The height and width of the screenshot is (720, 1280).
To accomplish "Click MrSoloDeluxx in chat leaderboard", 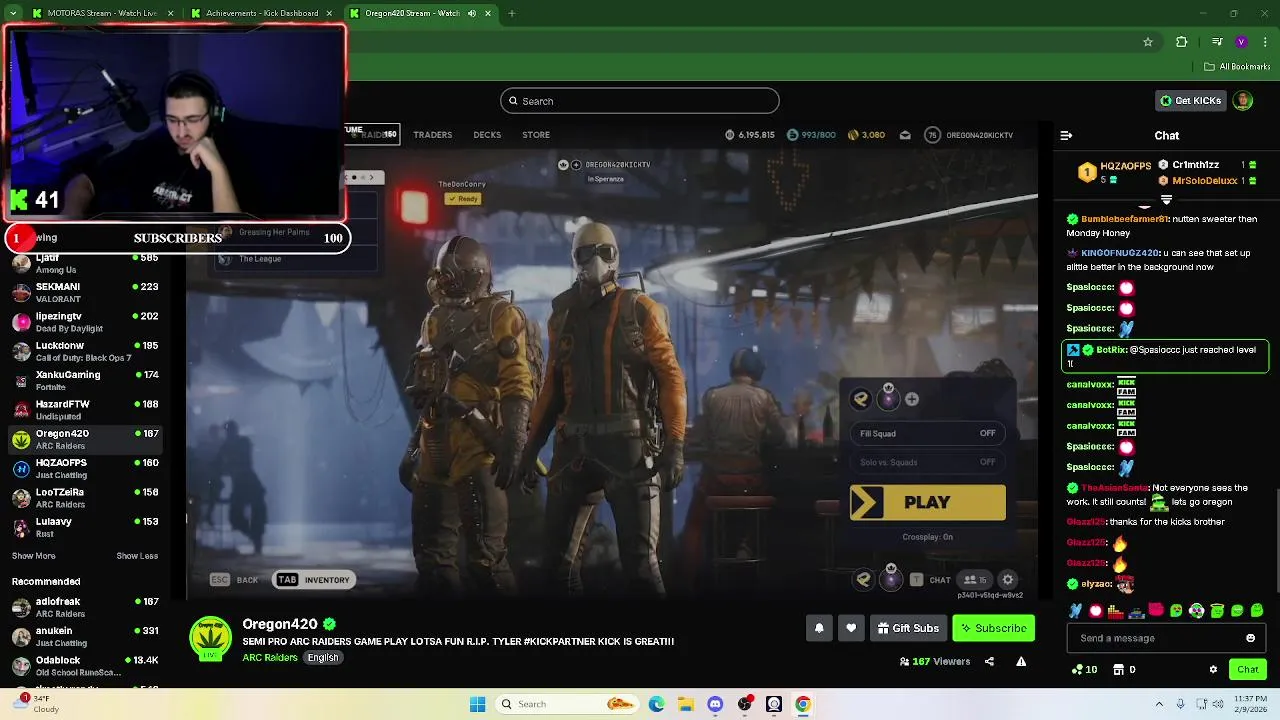I will click(x=1205, y=181).
